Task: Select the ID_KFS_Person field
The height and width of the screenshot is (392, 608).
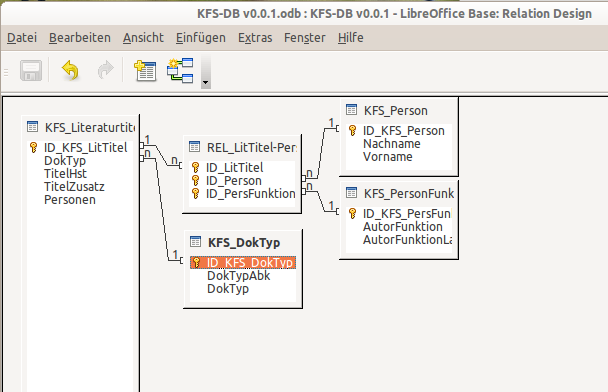Action: point(403,131)
